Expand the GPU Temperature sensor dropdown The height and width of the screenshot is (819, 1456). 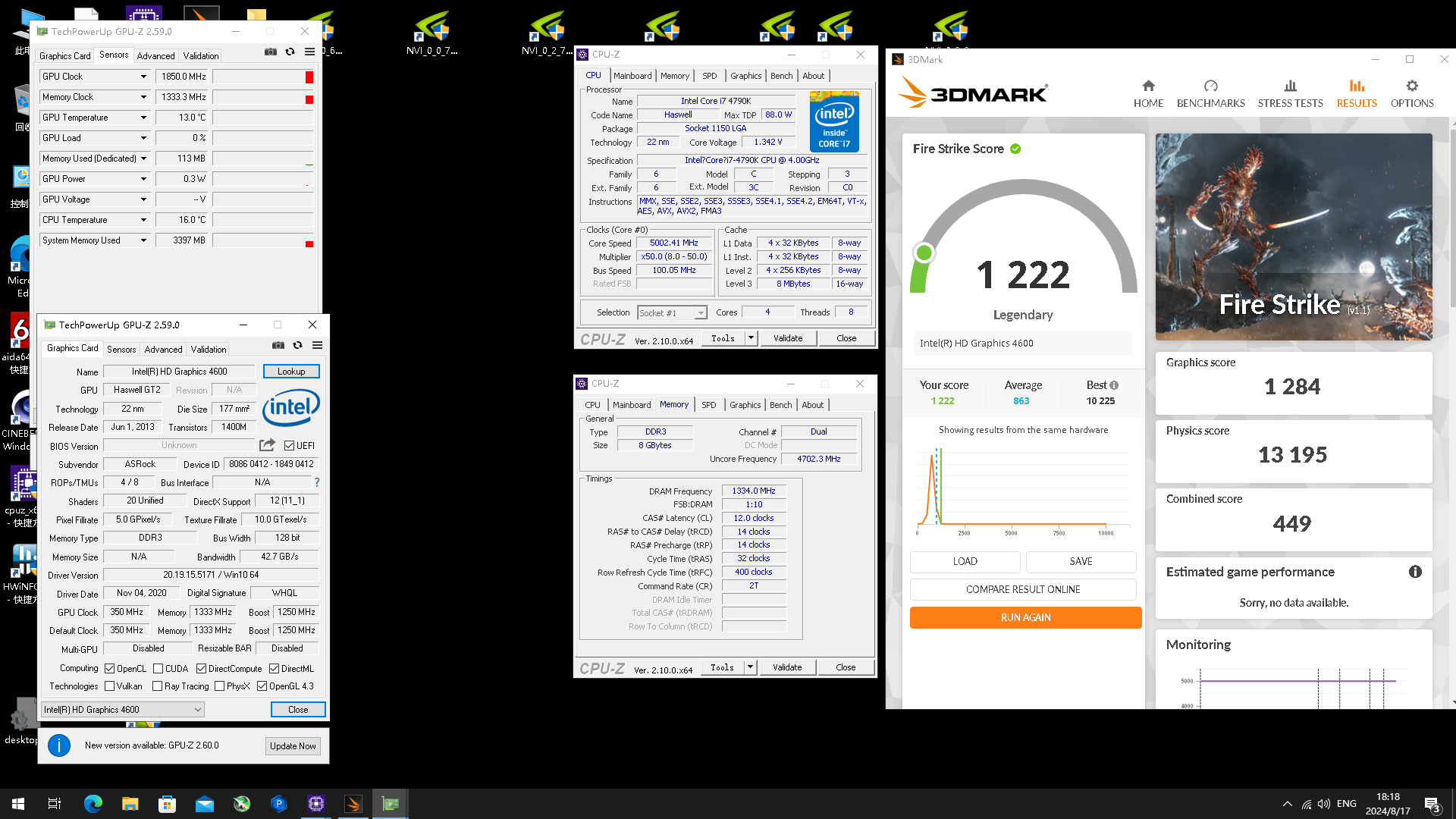coord(143,118)
